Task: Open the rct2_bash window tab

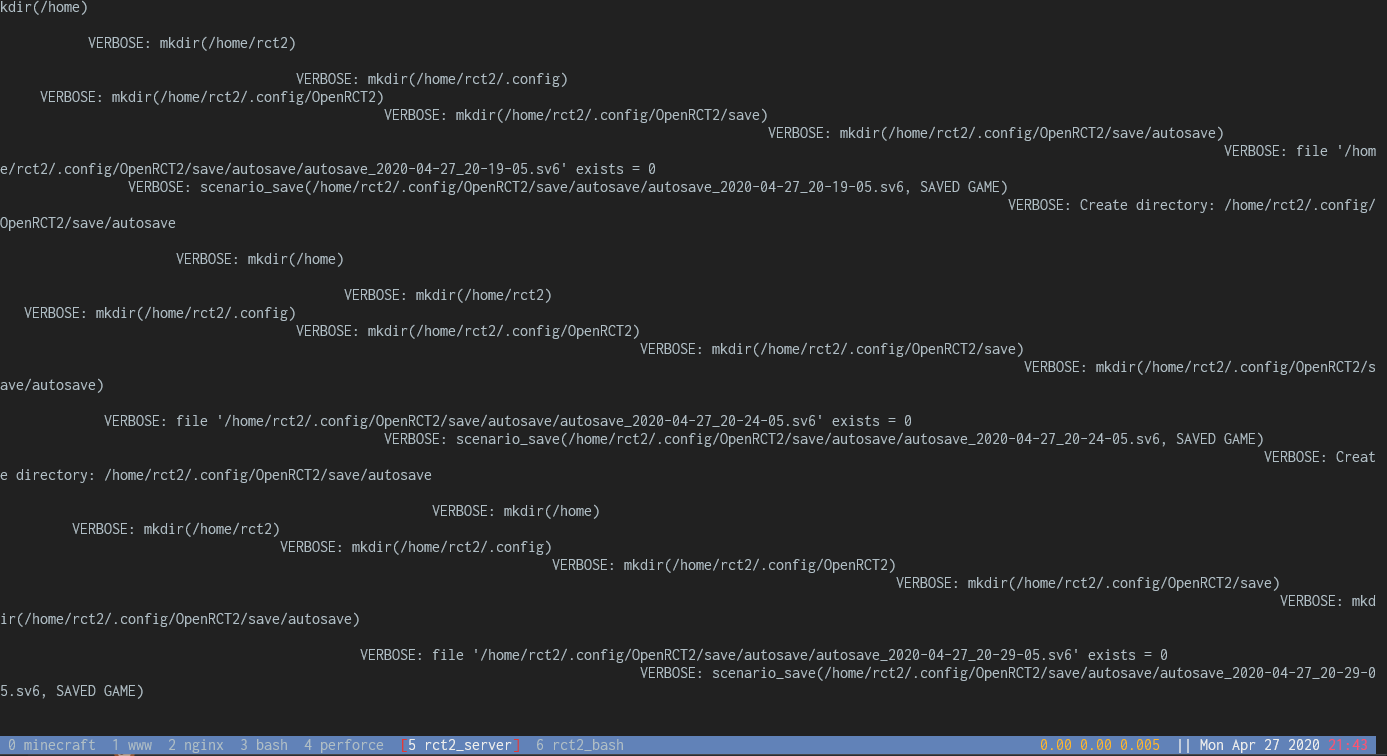Action: tap(580, 744)
